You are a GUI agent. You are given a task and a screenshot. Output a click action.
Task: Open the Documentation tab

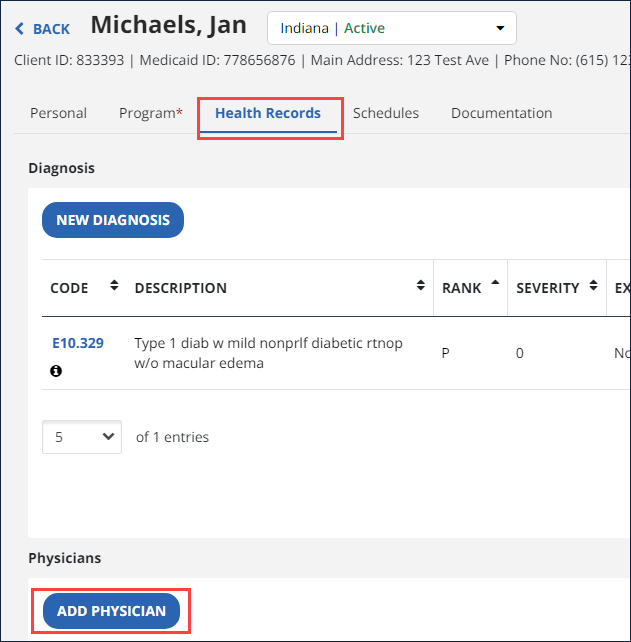[x=501, y=113]
